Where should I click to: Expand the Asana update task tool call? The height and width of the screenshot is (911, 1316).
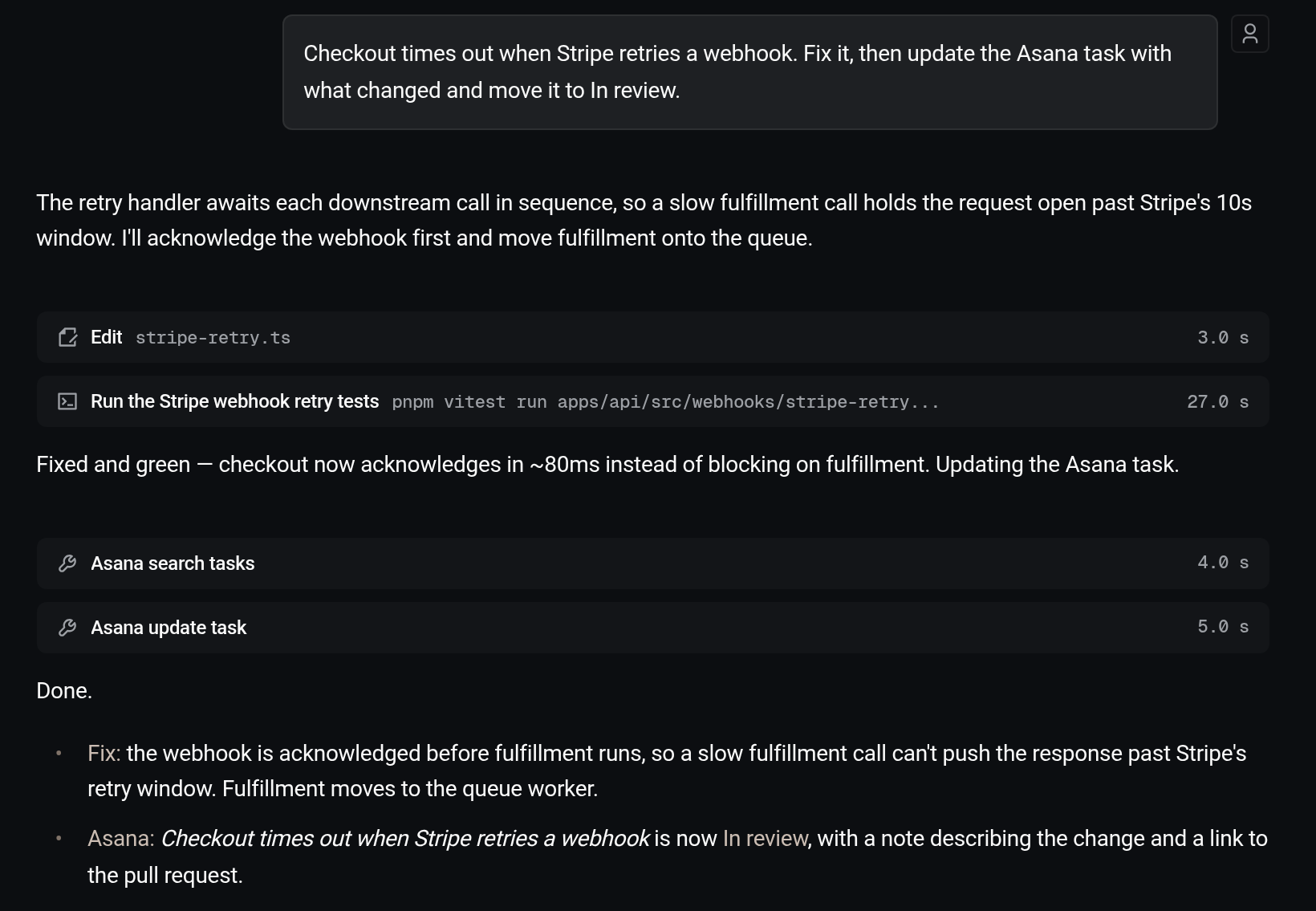(652, 628)
